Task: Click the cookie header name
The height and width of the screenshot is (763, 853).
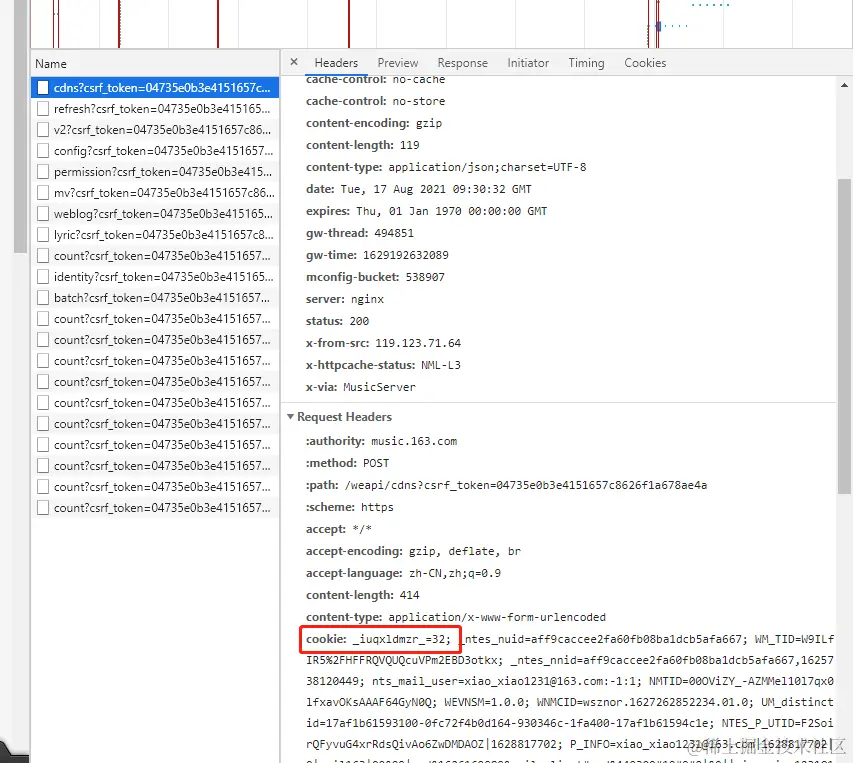Action: pos(326,639)
